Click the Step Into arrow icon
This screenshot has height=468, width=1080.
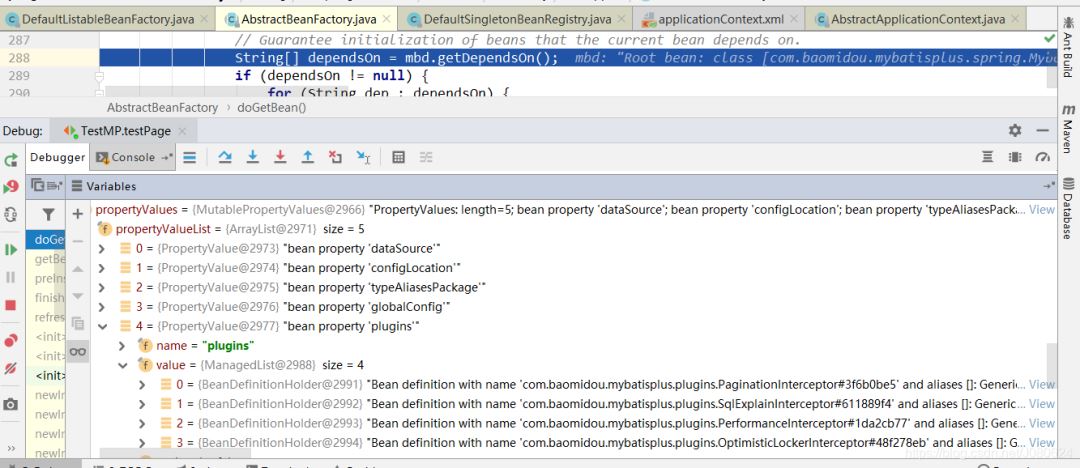pyautogui.click(x=253, y=157)
